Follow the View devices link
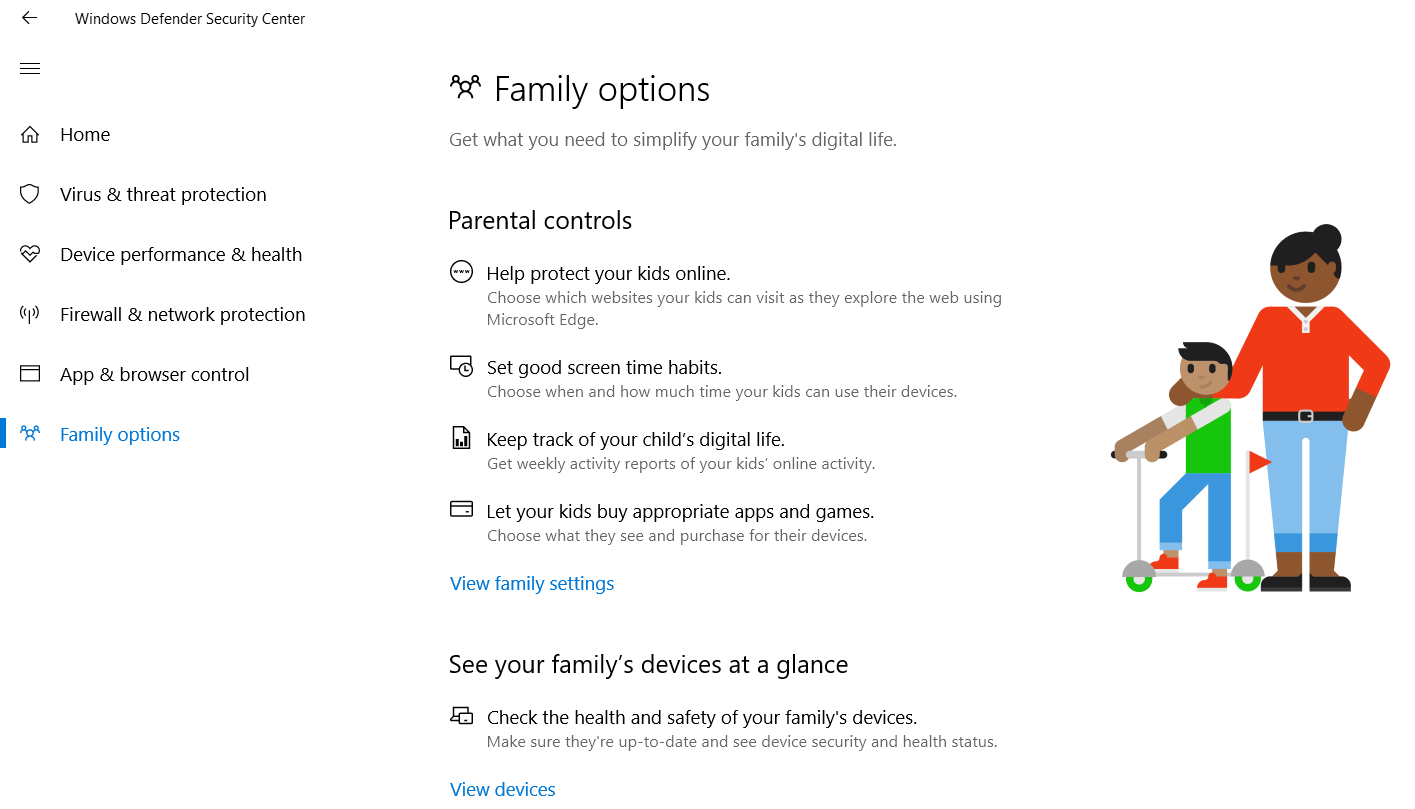1415x809 pixels. (x=502, y=789)
